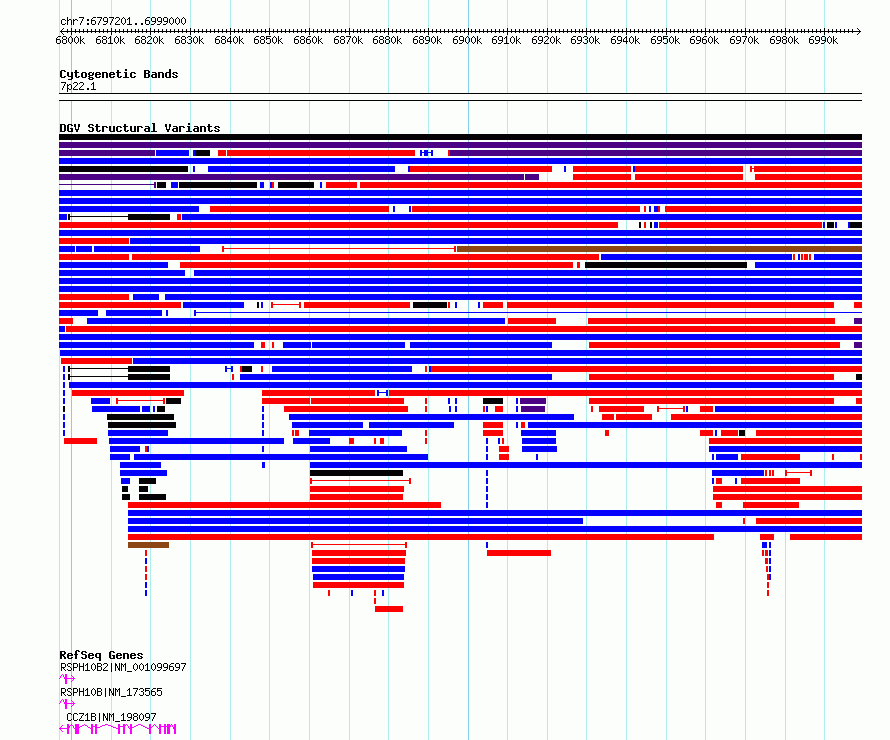Select the magenta RSPH10B gene glyph
Screen dimensions: 890x740
[67, 704]
